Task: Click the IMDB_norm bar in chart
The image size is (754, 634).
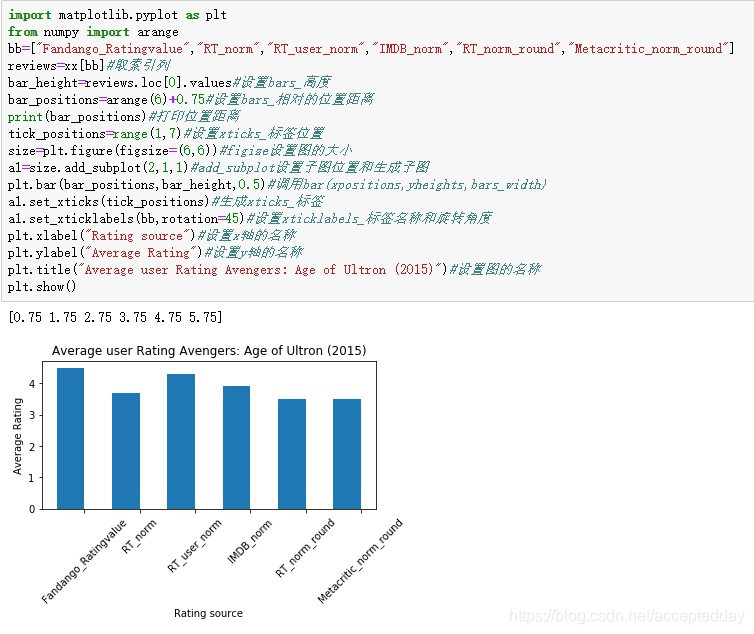Action: tap(237, 447)
